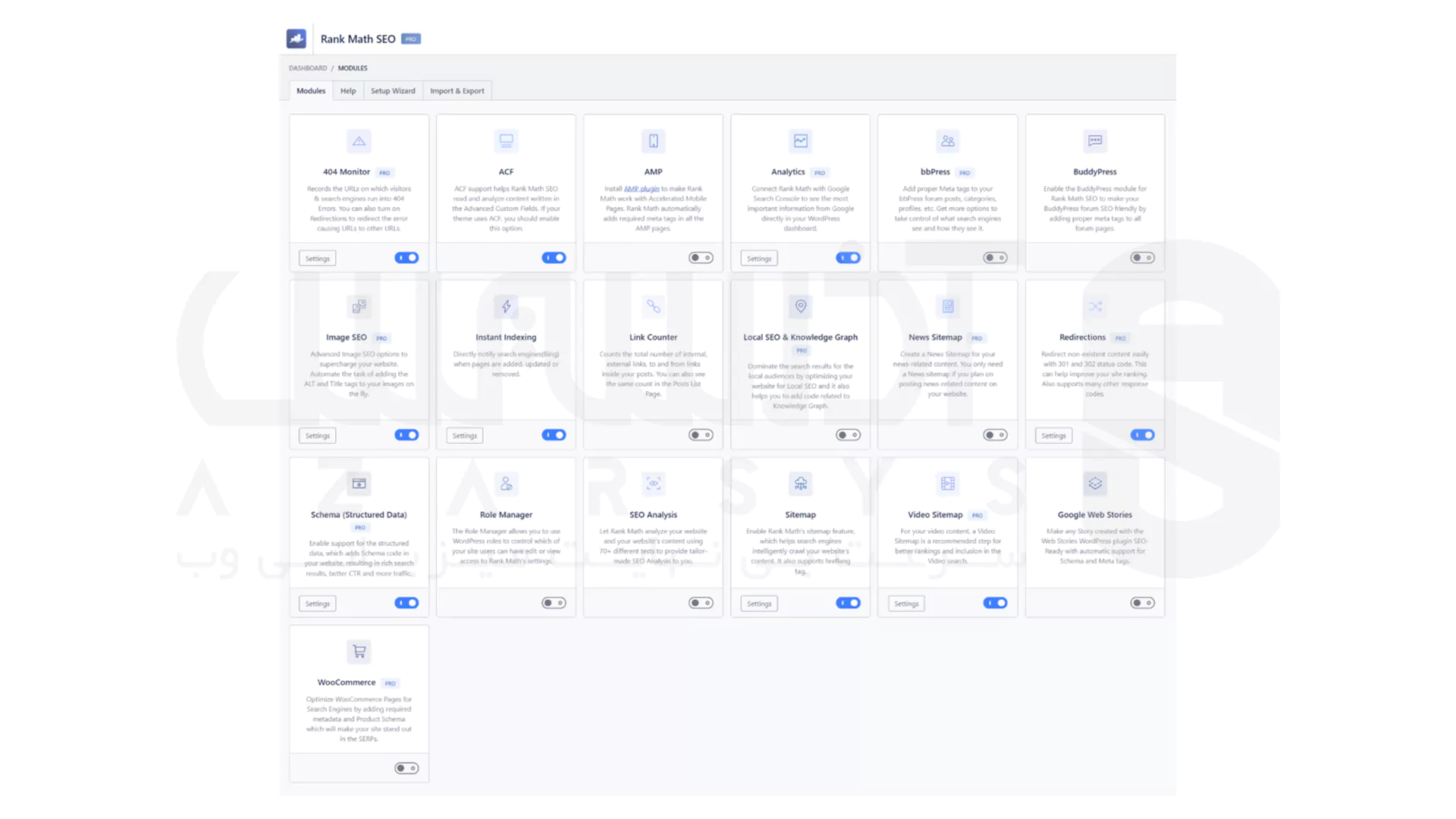Click the Redirections shuffle arrows icon
Viewport: 1456px width, 819px height.
(1094, 306)
